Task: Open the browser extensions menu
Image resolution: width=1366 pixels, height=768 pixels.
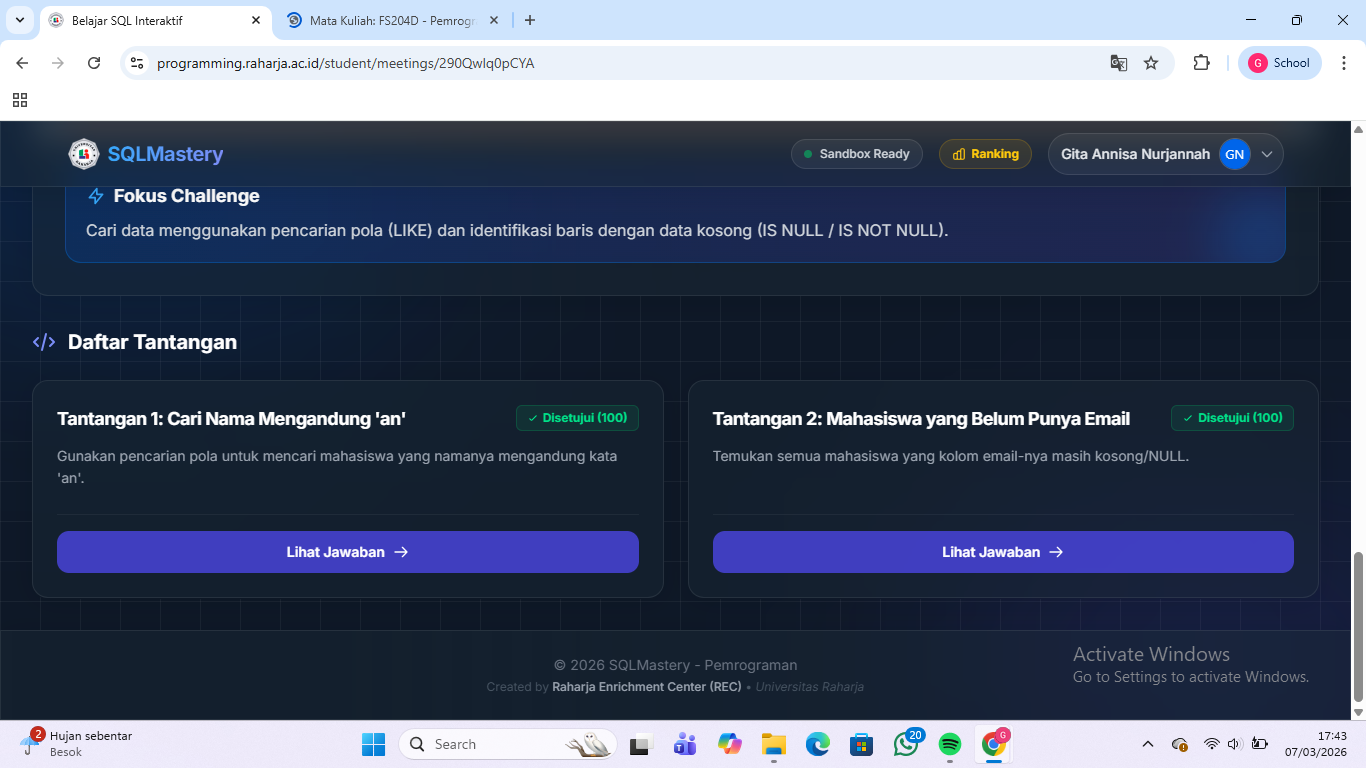Action: coord(1201,63)
